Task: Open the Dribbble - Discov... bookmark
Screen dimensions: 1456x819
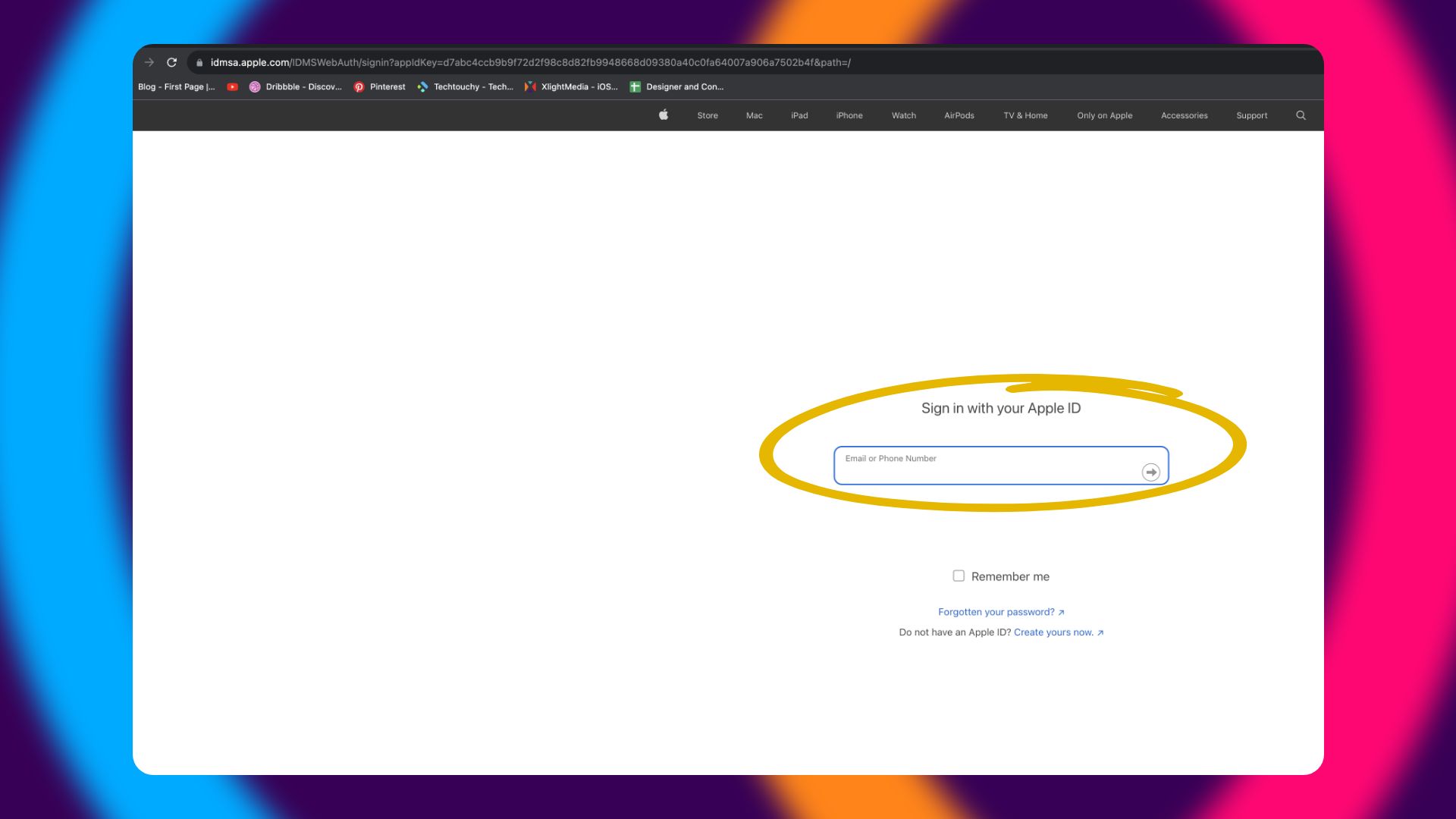Action: tap(296, 87)
